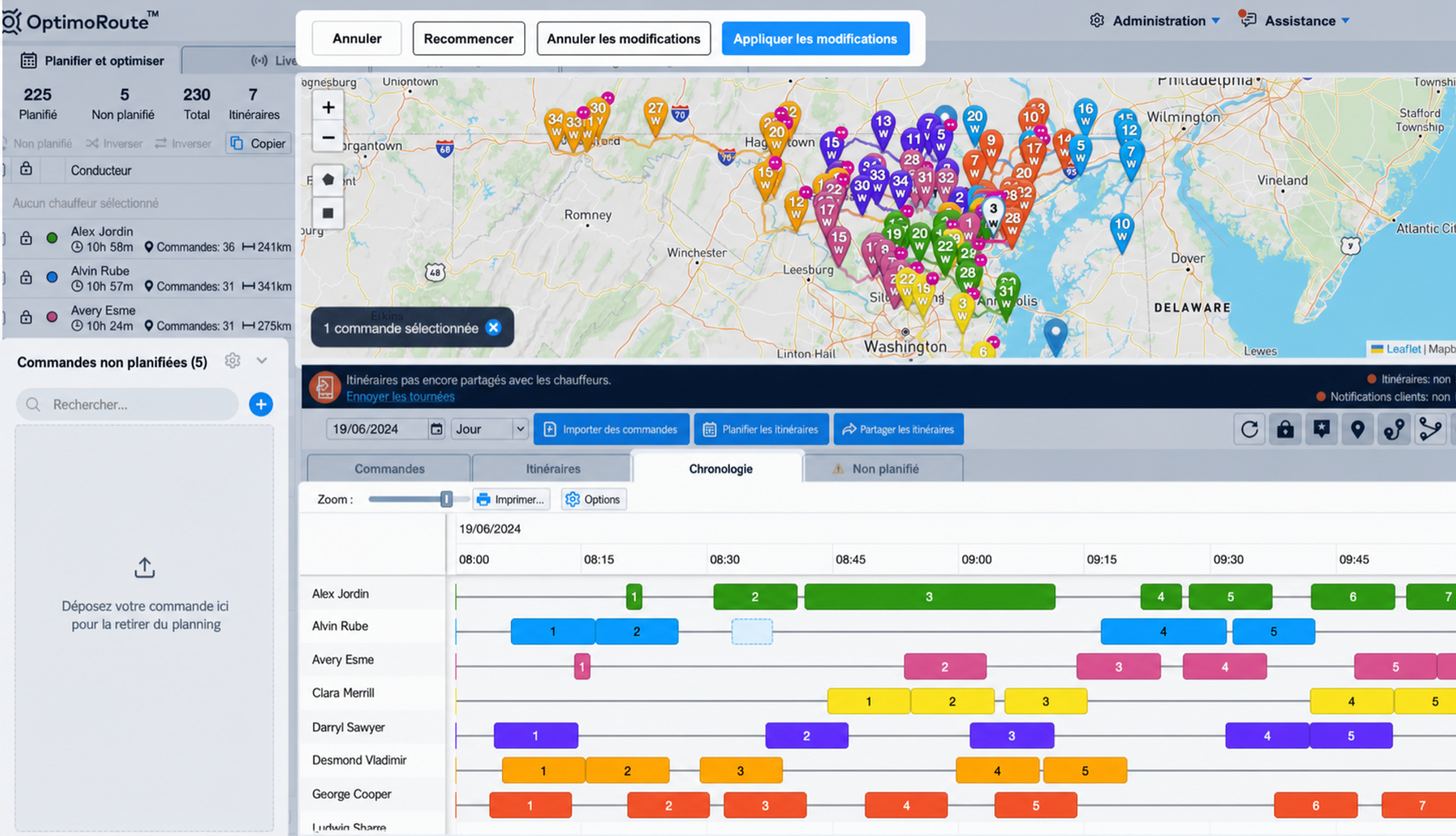The image size is (1456, 836).
Task: Switch to the Commandes tab
Action: click(389, 468)
